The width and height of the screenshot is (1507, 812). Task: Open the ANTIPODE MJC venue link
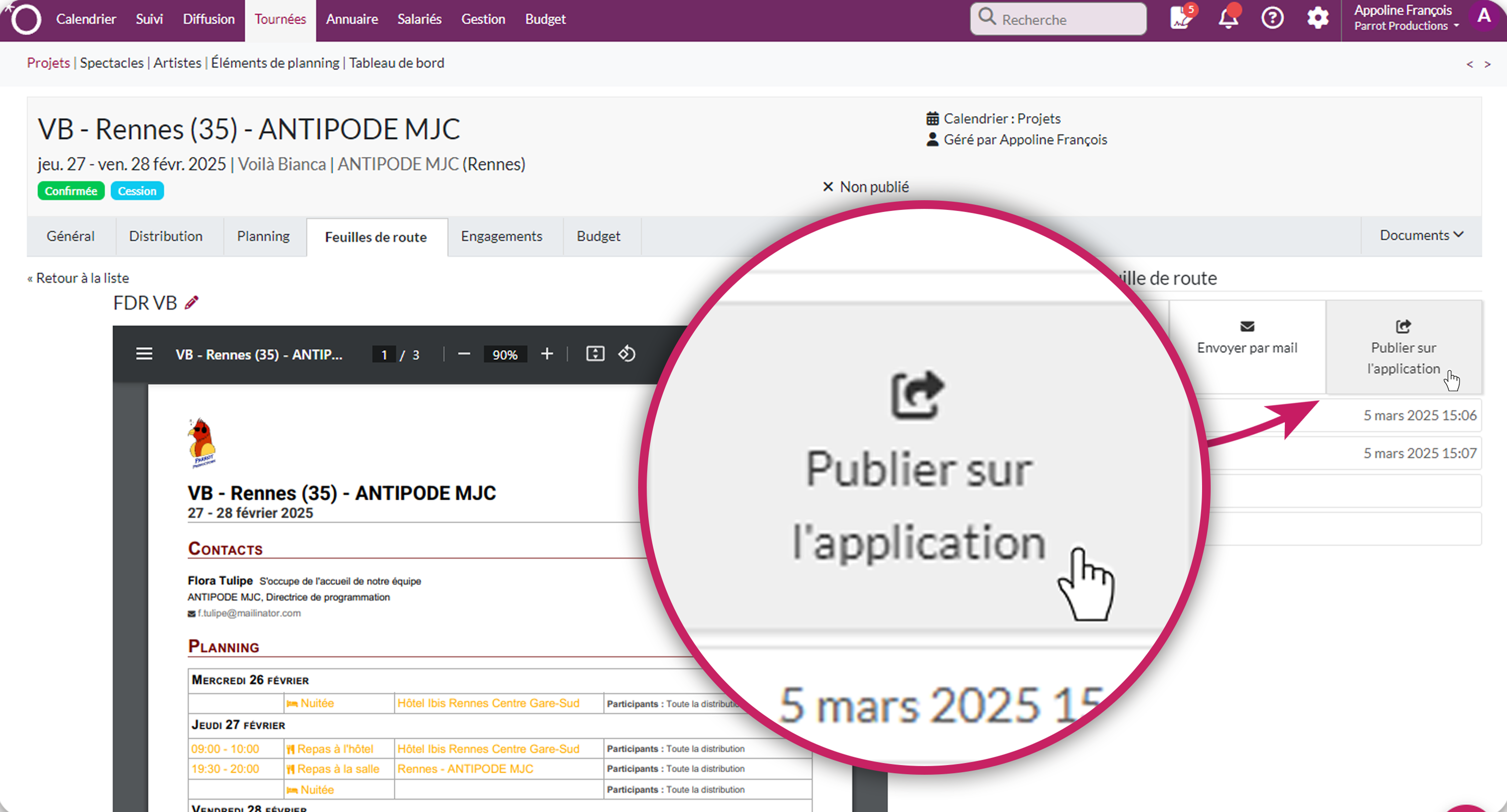(x=398, y=165)
